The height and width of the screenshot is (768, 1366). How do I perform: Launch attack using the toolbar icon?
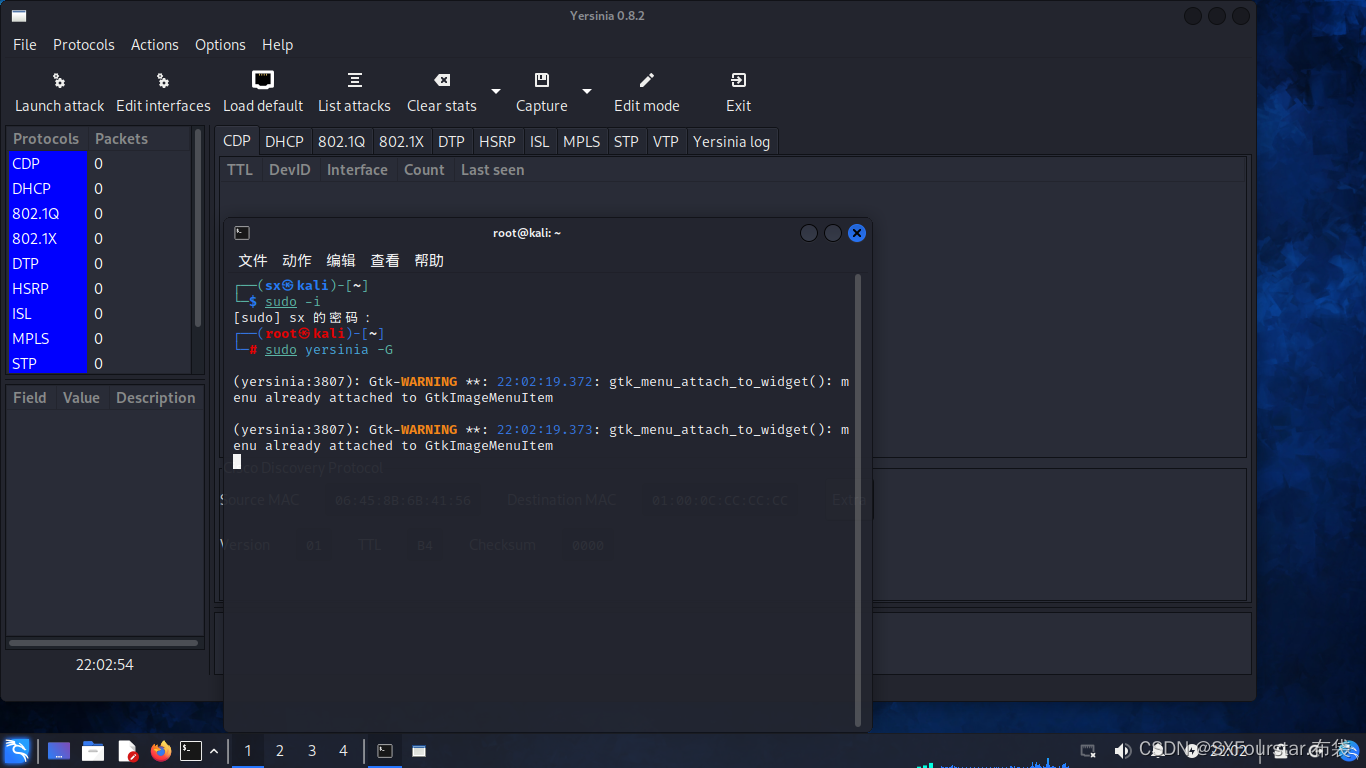click(59, 92)
